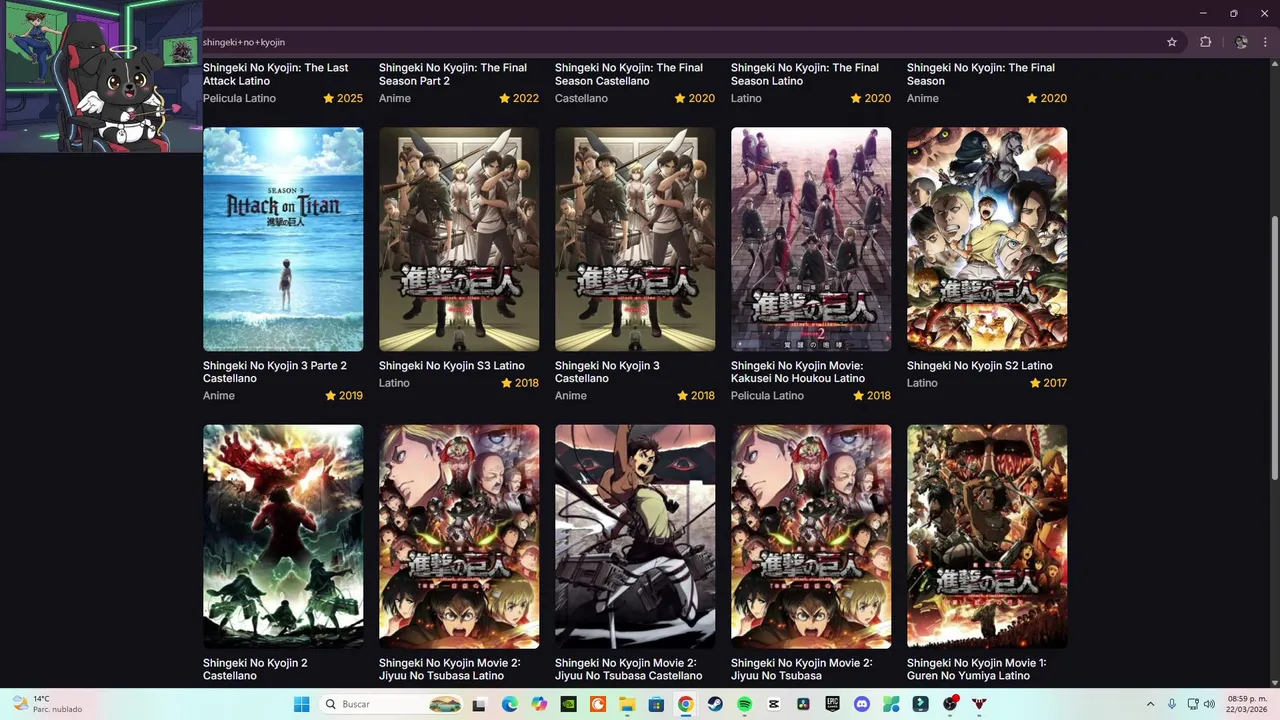Open the browser extensions puzzle icon
The image size is (1280, 720).
click(1205, 42)
